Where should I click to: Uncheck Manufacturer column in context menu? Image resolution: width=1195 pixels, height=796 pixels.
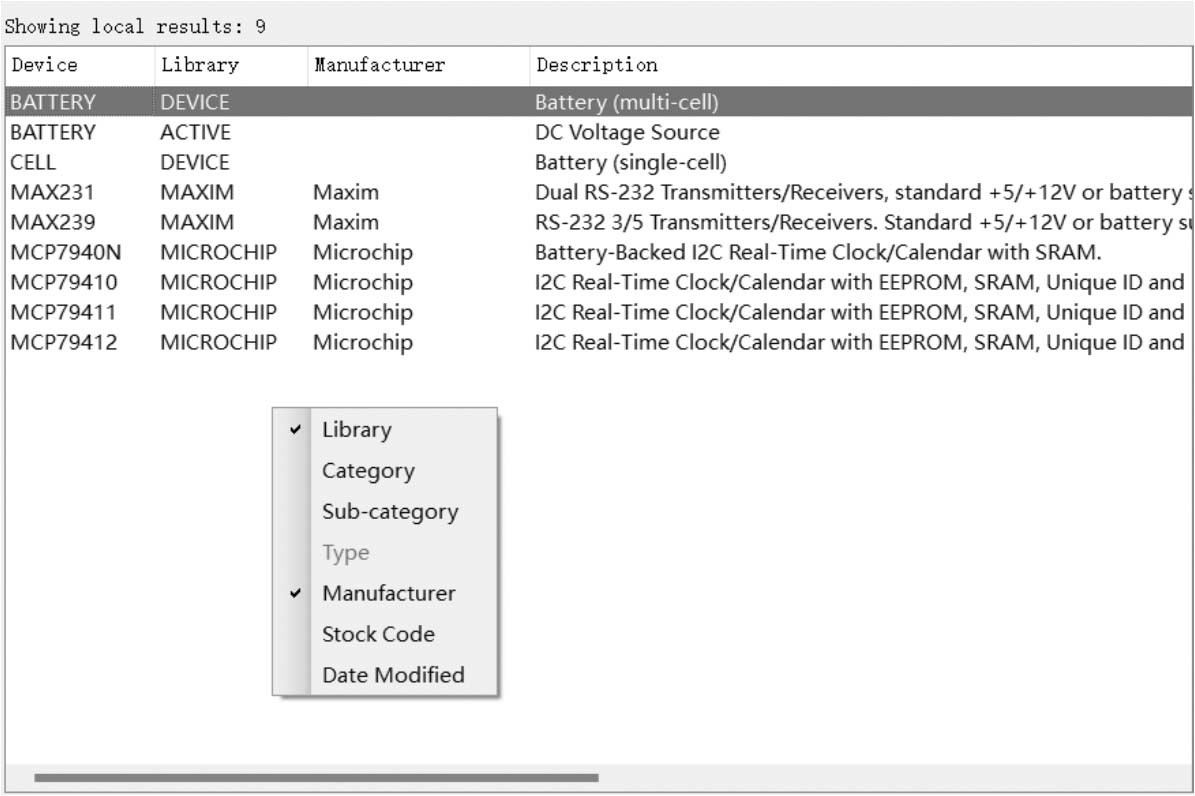pyautogui.click(x=388, y=593)
